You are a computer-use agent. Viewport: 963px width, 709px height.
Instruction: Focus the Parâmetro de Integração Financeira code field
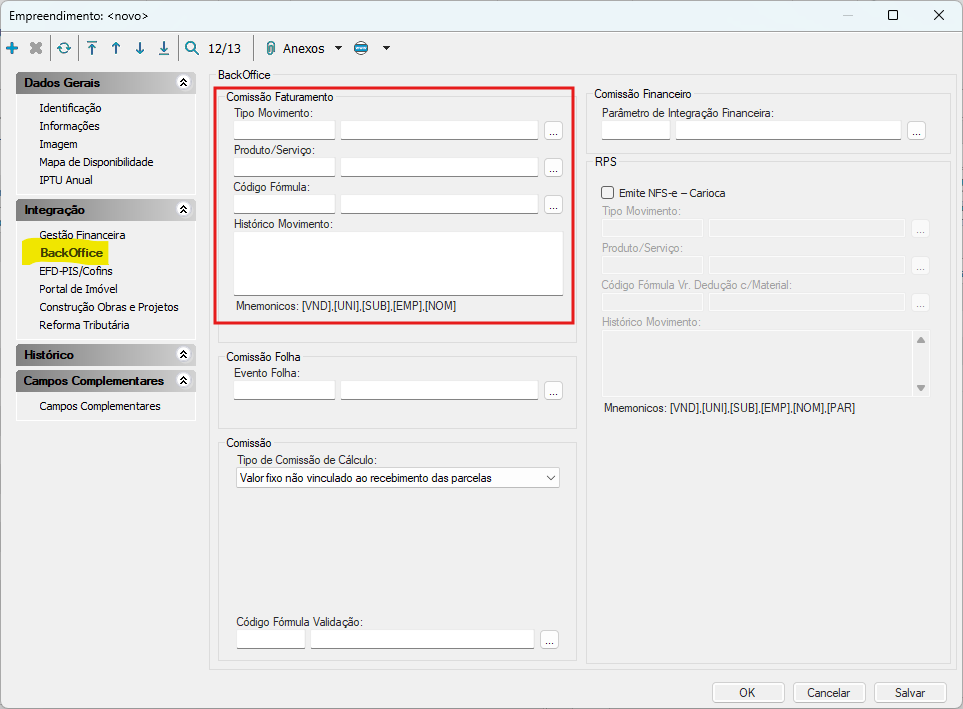click(636, 130)
